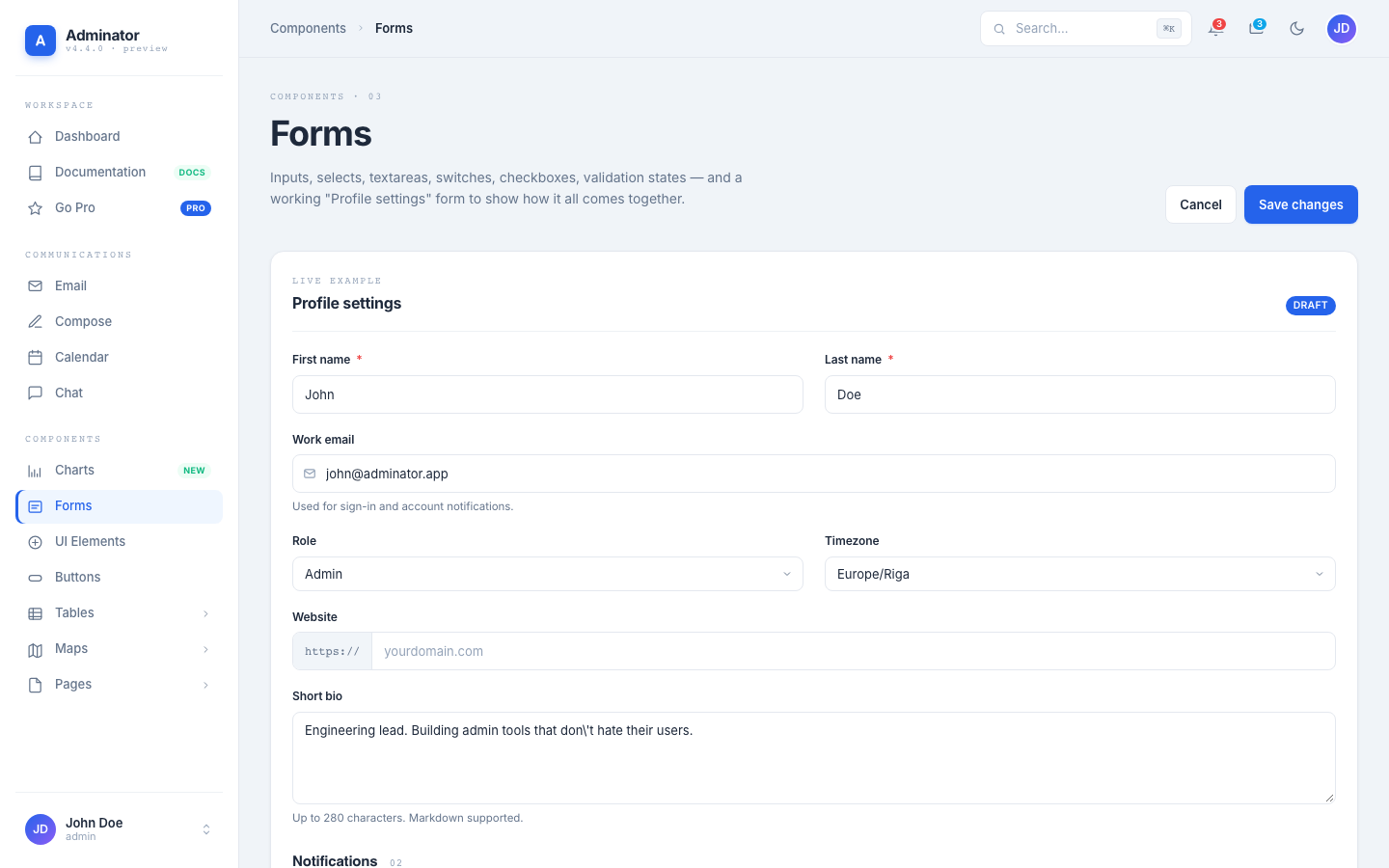
Task: Focus the First name input field
Action: coord(548,394)
